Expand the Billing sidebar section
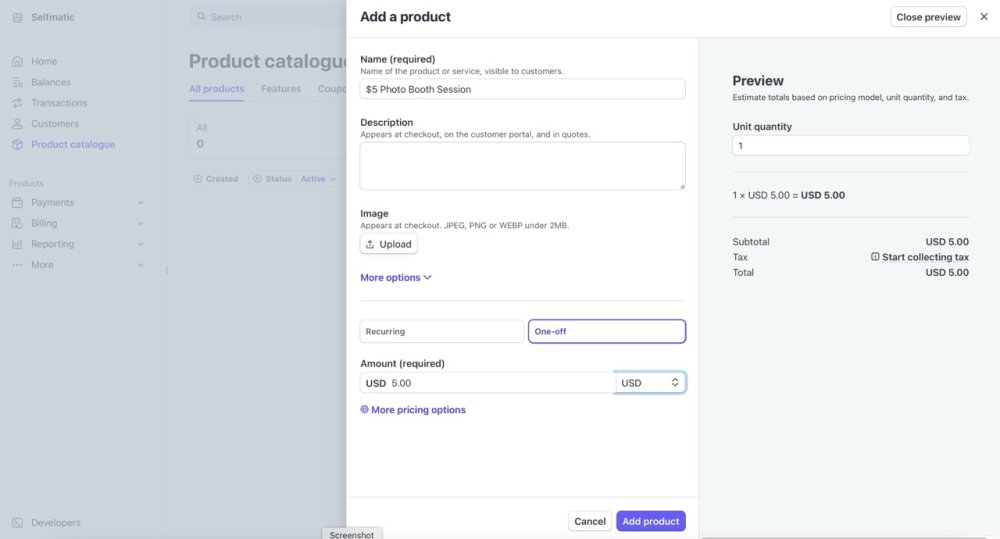 click(140, 223)
